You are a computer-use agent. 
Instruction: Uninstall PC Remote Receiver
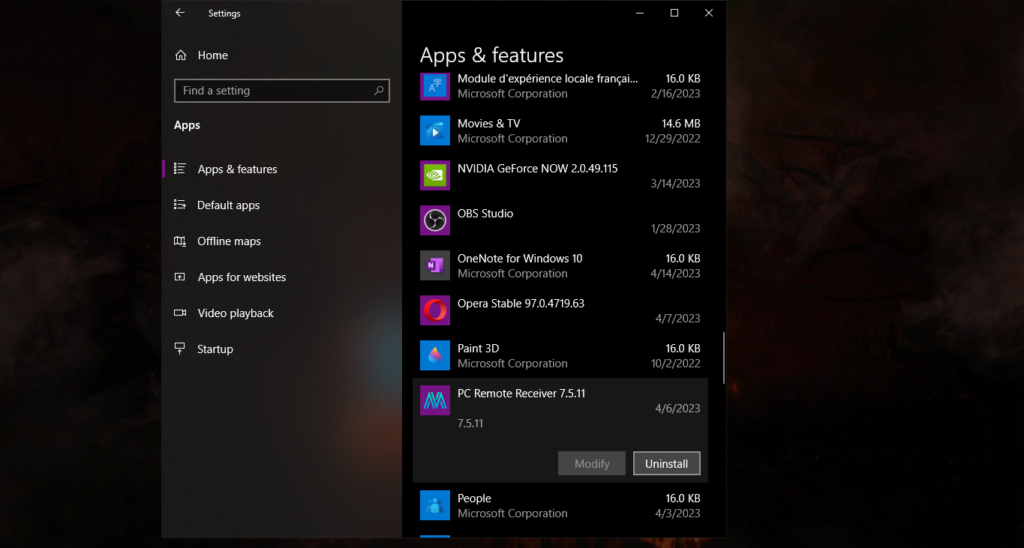click(667, 463)
